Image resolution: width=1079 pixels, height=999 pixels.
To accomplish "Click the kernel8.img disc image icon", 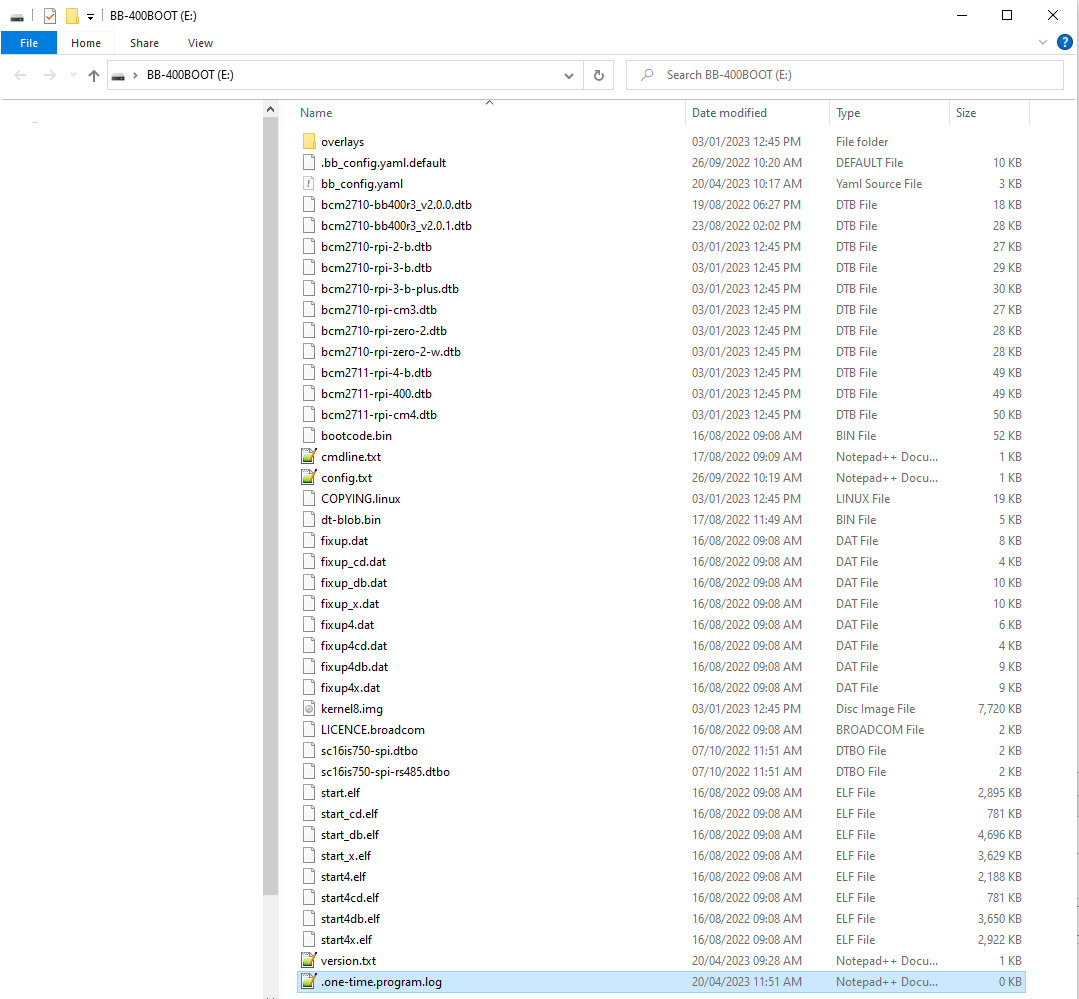I will 309,709.
